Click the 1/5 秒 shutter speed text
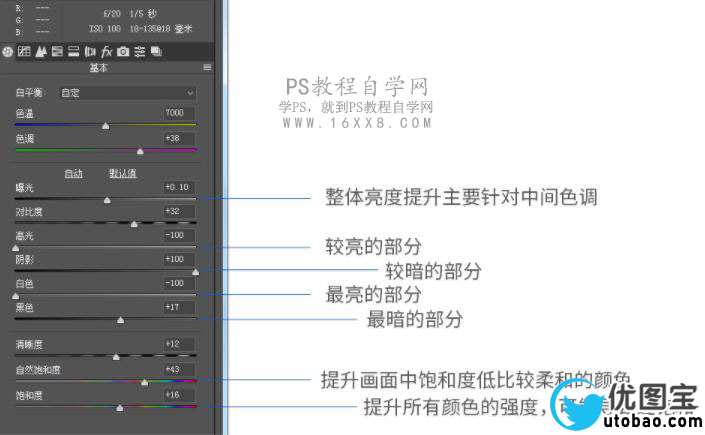The height and width of the screenshot is (435, 705). pos(143,13)
